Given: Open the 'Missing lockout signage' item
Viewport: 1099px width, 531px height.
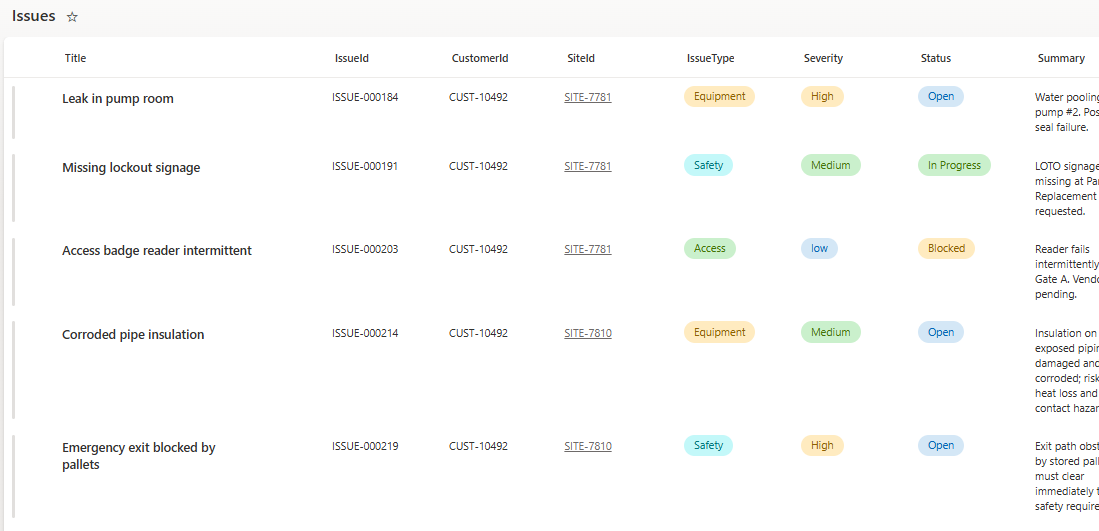Looking at the screenshot, I should click(131, 167).
